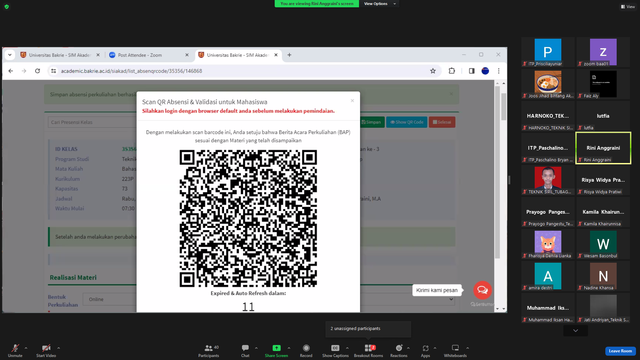Select Kamila Khairunnisa participant tile
The height and width of the screenshot is (360, 640).
(603, 212)
